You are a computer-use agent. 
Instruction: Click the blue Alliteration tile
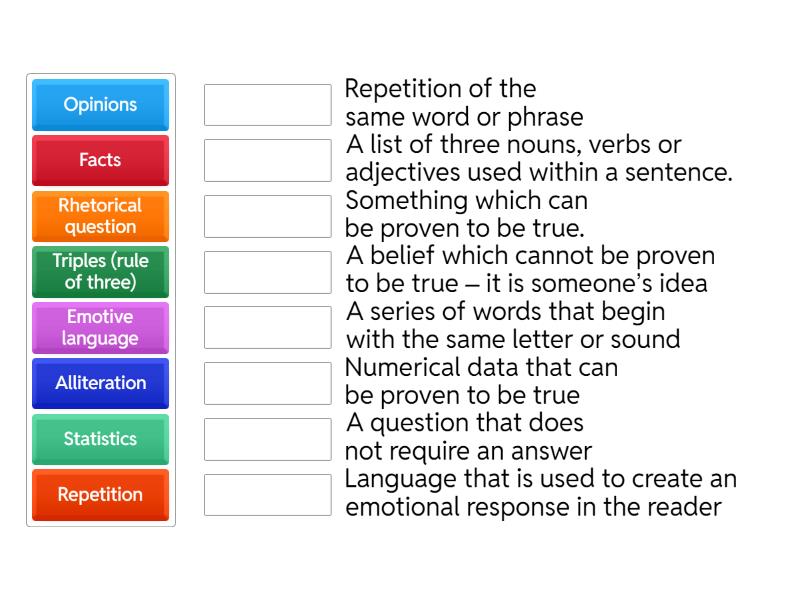(x=100, y=383)
